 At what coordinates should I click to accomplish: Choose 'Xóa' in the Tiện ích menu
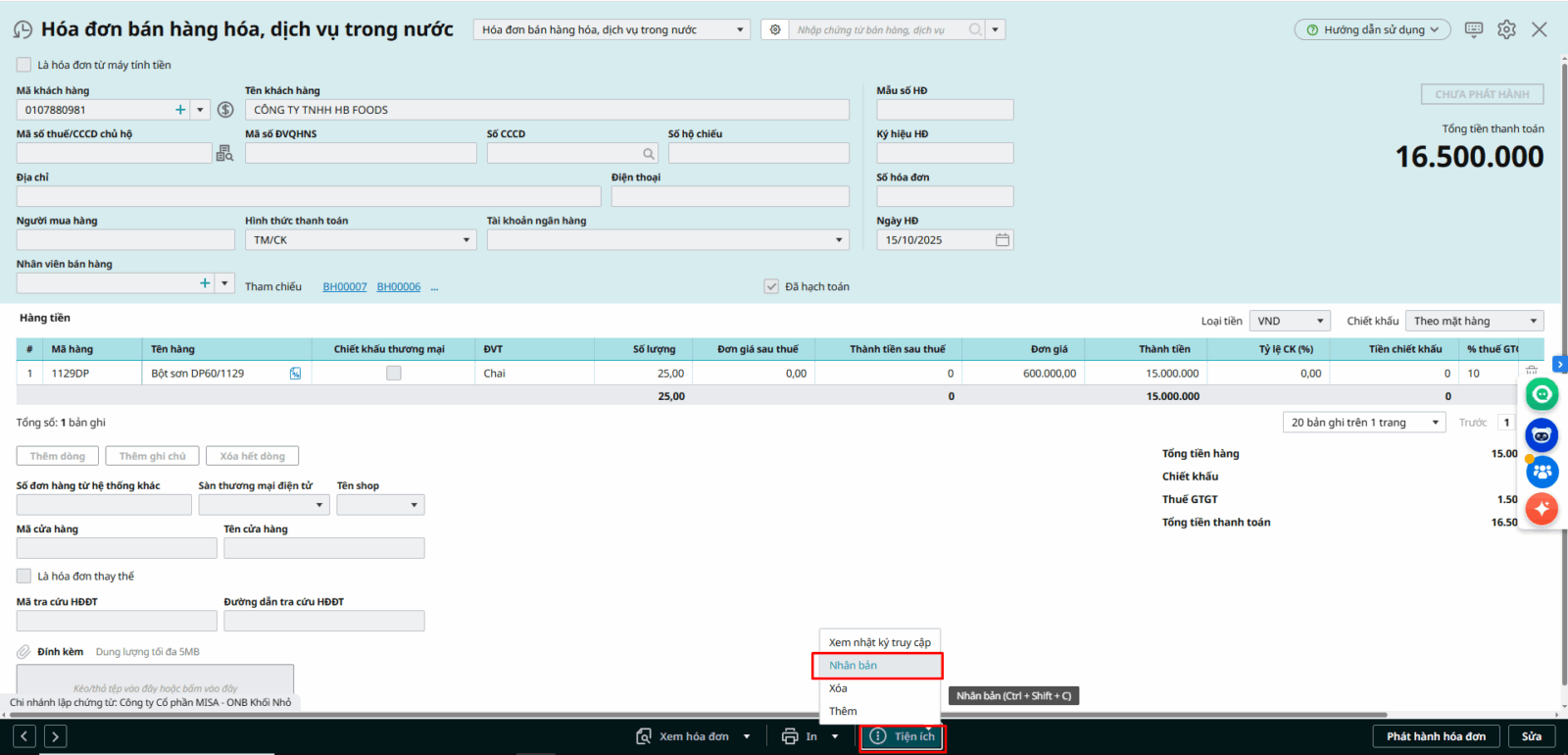pos(839,688)
